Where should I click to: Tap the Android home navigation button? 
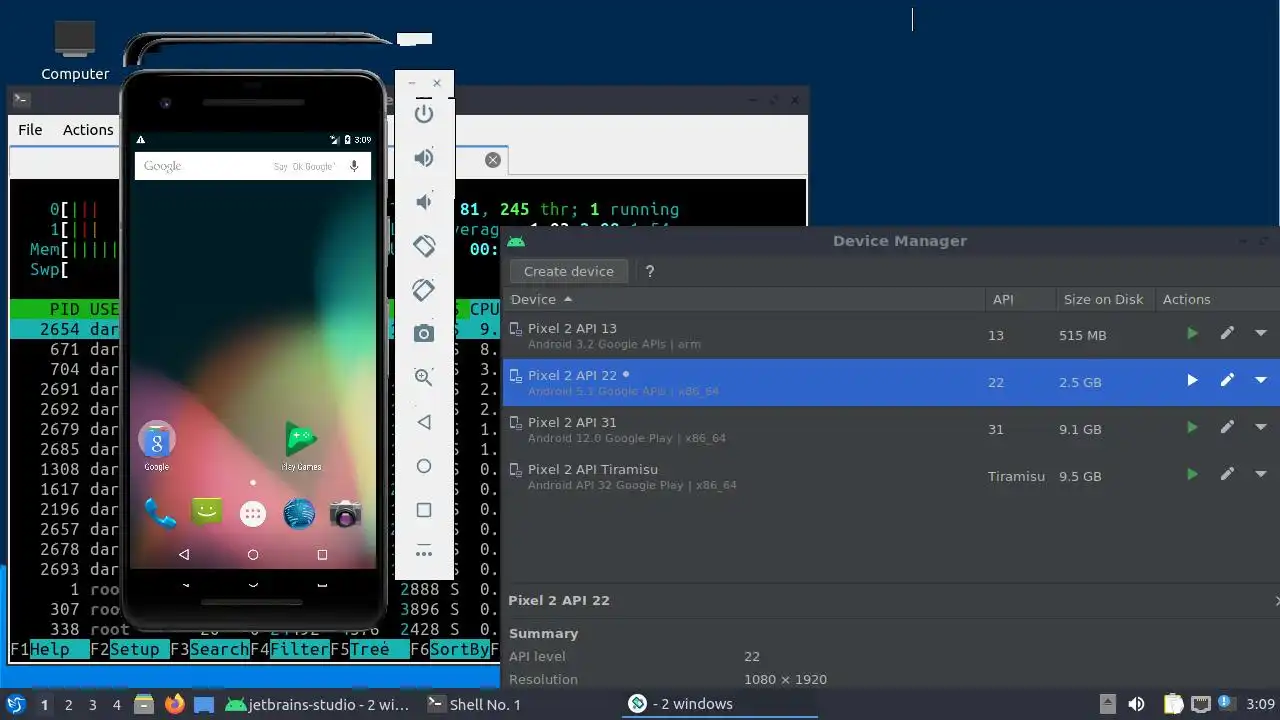click(253, 554)
